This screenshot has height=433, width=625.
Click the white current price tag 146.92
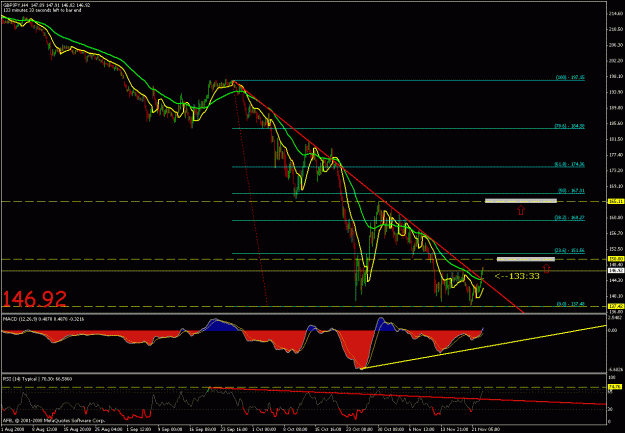click(x=615, y=271)
